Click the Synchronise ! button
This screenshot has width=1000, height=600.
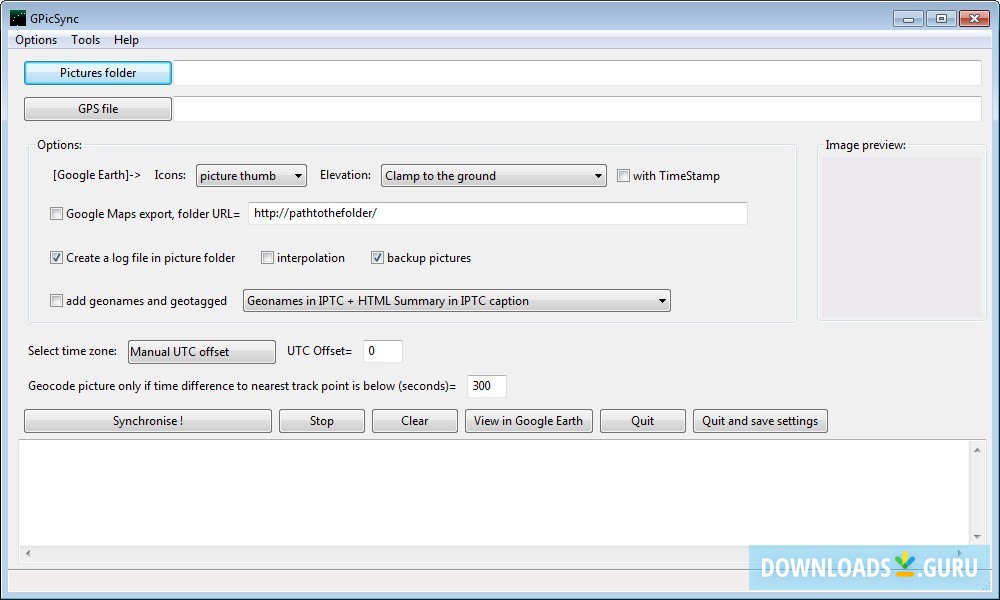(x=148, y=421)
